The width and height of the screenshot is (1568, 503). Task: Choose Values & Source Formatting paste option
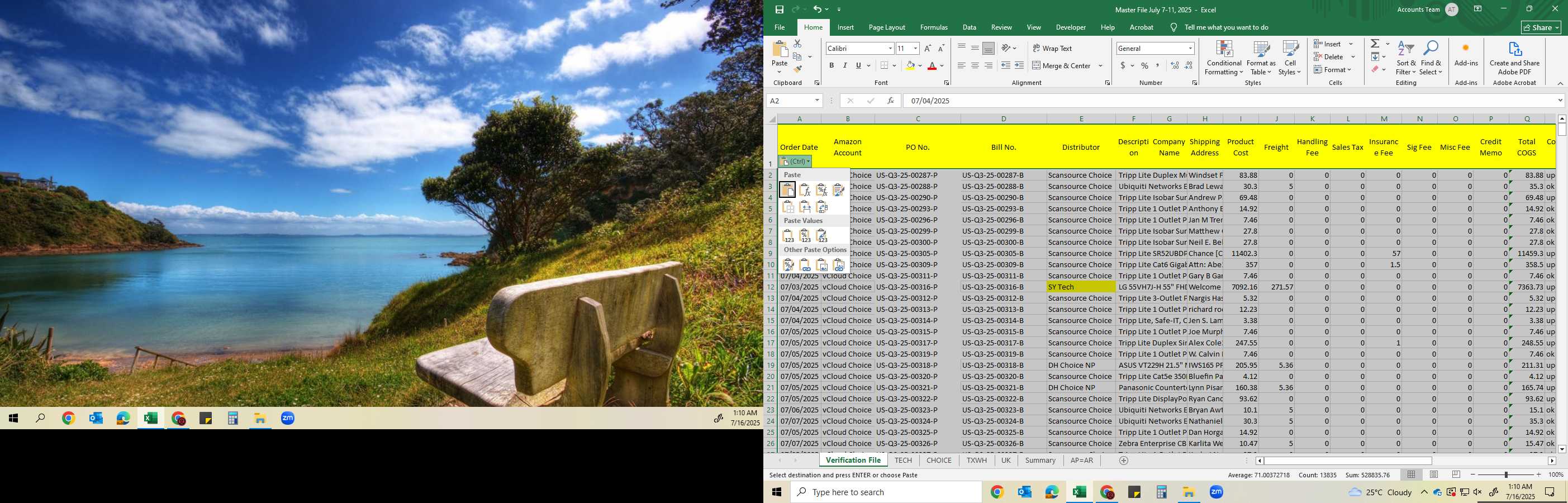pyautogui.click(x=822, y=236)
